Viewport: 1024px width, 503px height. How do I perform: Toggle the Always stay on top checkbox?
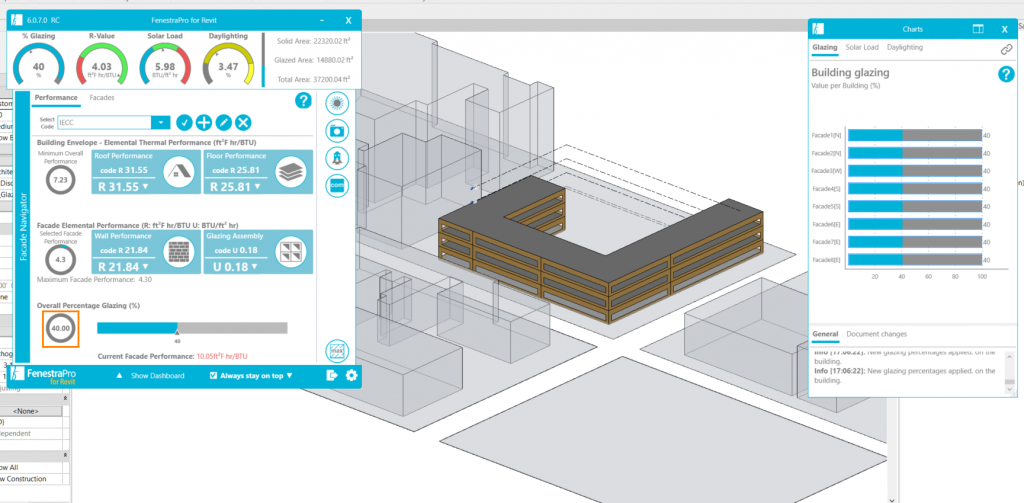coord(214,376)
